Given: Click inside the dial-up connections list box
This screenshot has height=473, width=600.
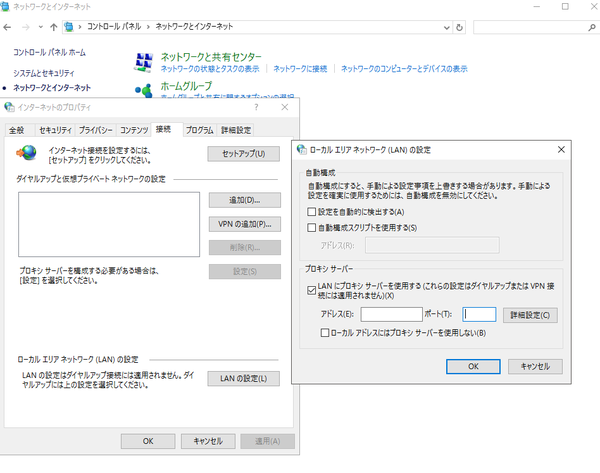Looking at the screenshot, I should (x=109, y=224).
